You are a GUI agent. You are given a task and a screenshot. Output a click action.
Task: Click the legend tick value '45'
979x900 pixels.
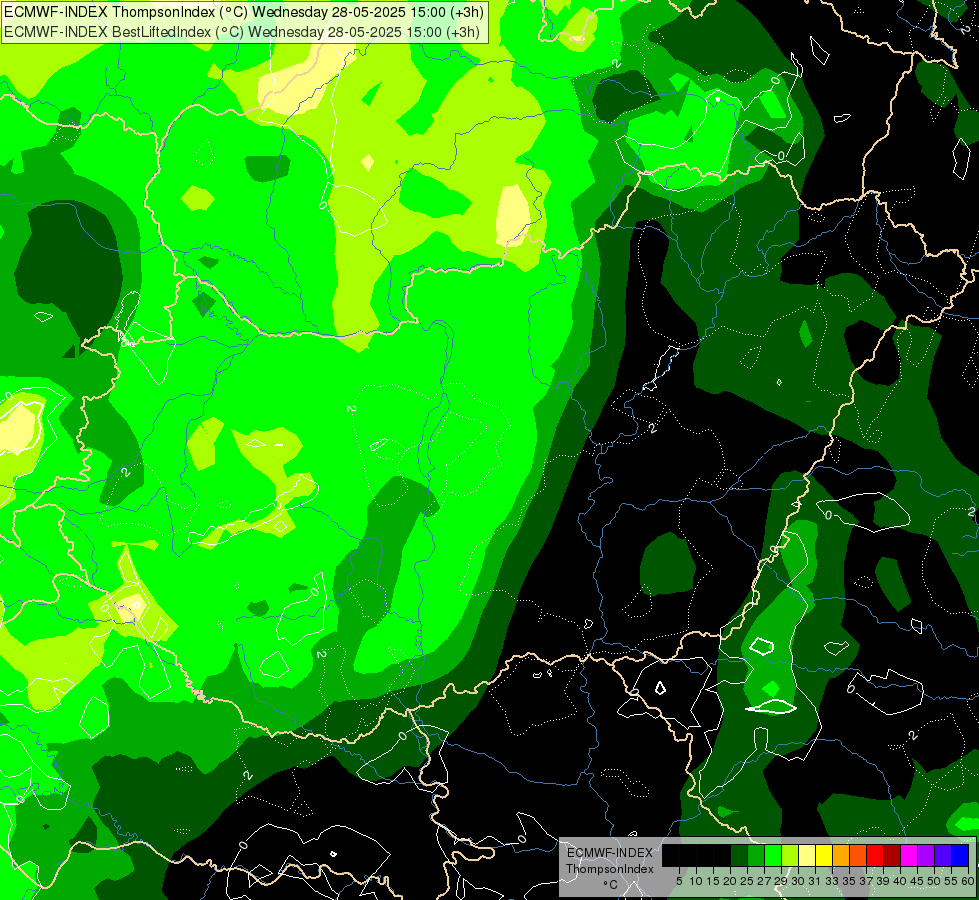coord(918,881)
